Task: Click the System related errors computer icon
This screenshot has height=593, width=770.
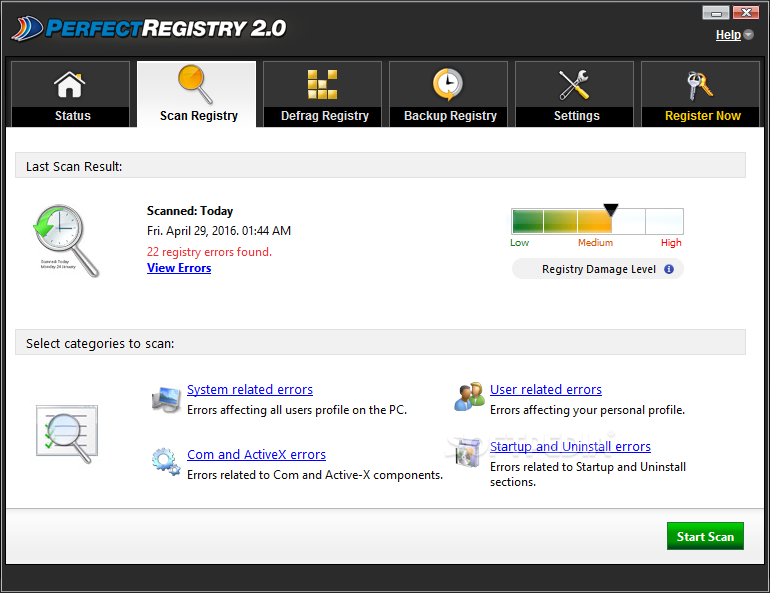Action: point(166,399)
